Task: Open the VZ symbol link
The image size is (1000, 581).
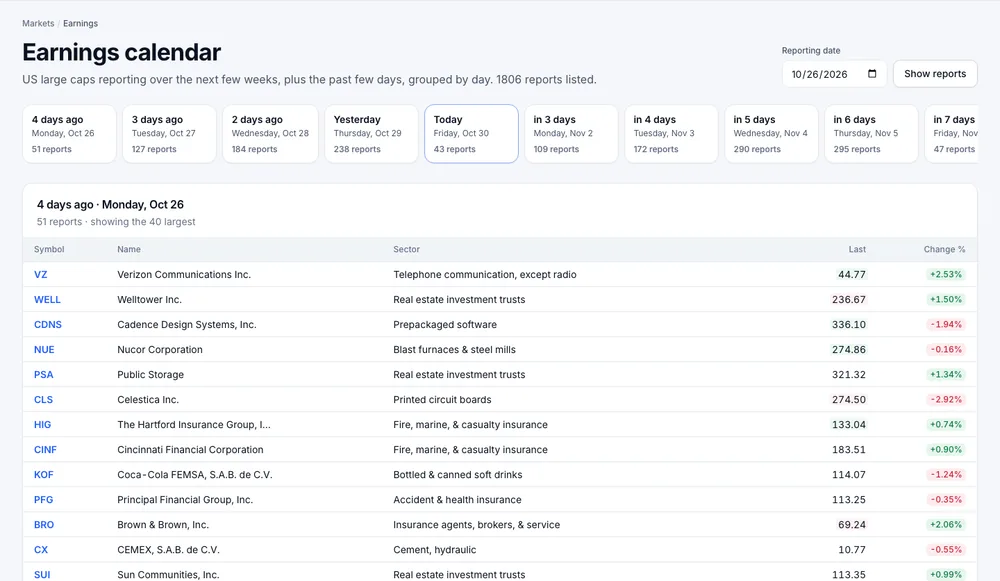Action: coord(40,275)
